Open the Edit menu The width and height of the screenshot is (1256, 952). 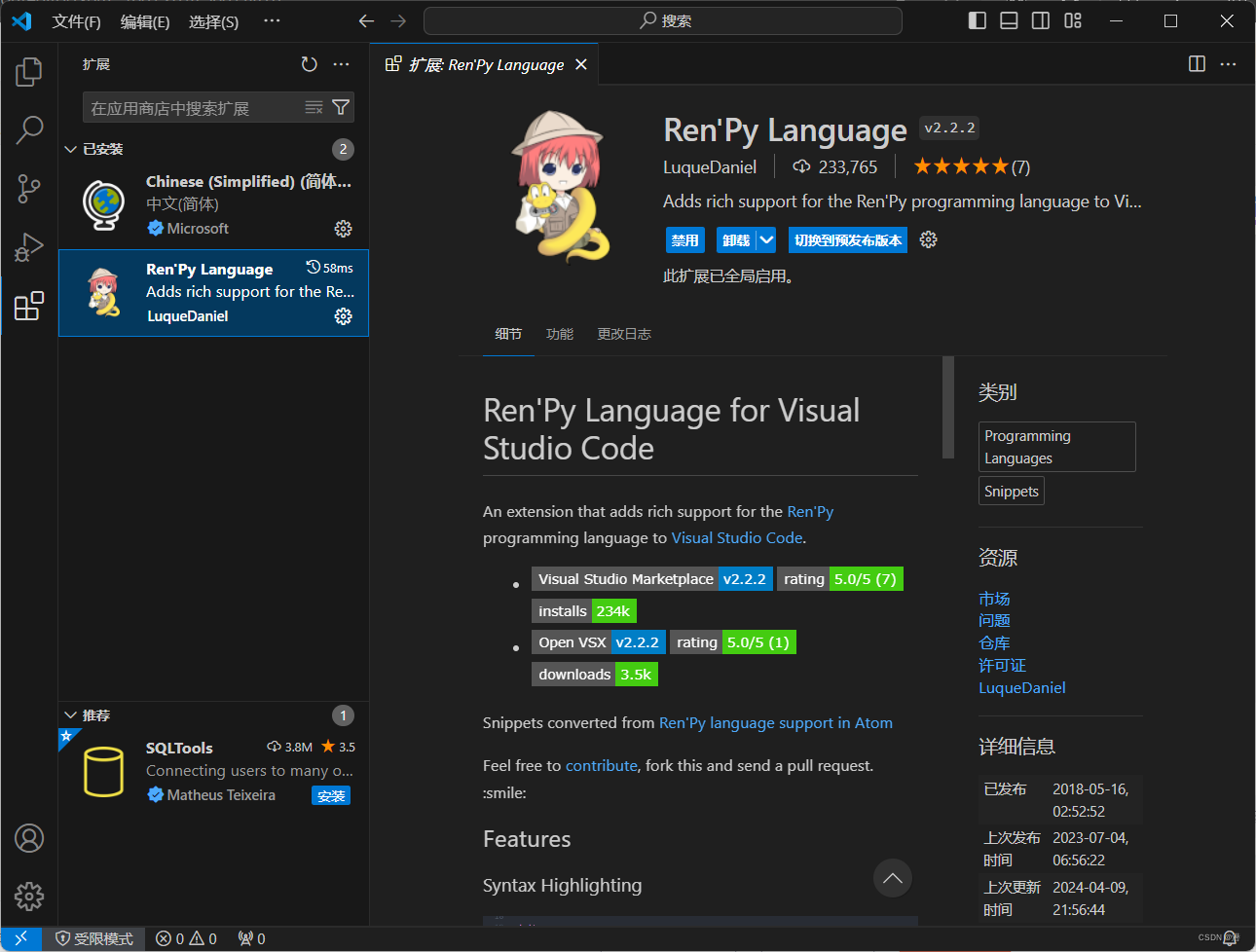(145, 21)
